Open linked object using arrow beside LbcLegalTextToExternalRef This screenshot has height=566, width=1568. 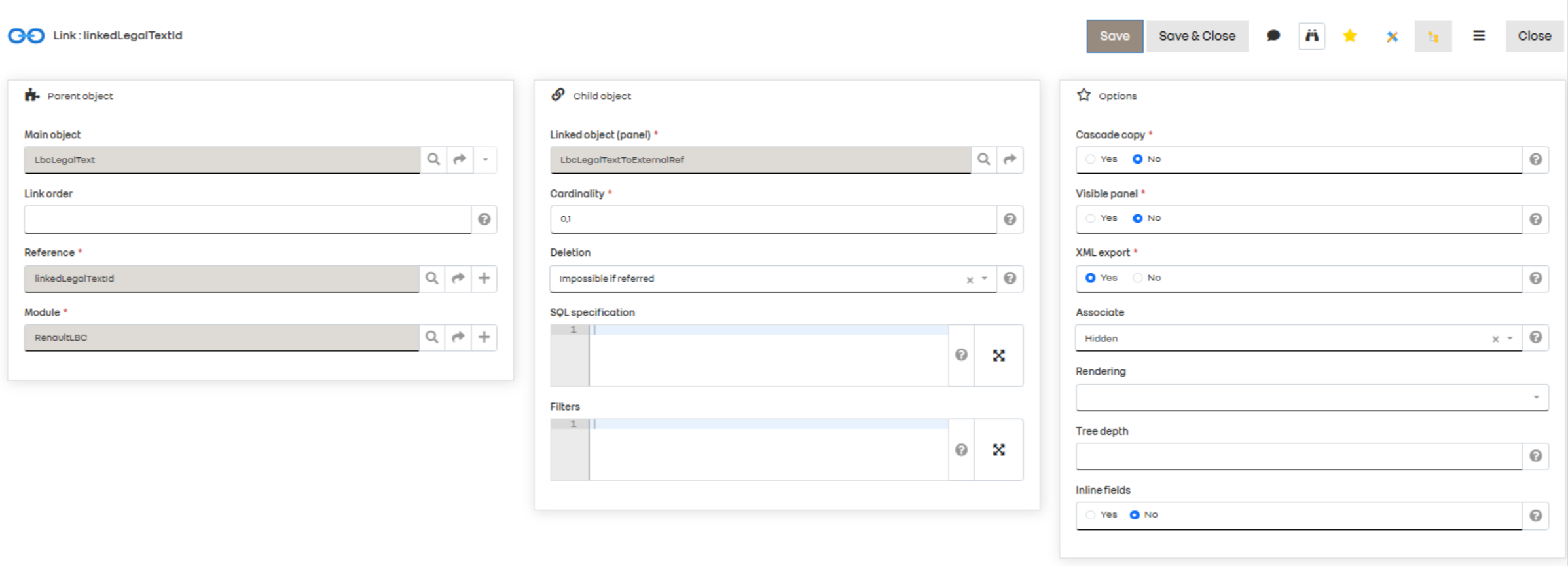[x=1010, y=159]
